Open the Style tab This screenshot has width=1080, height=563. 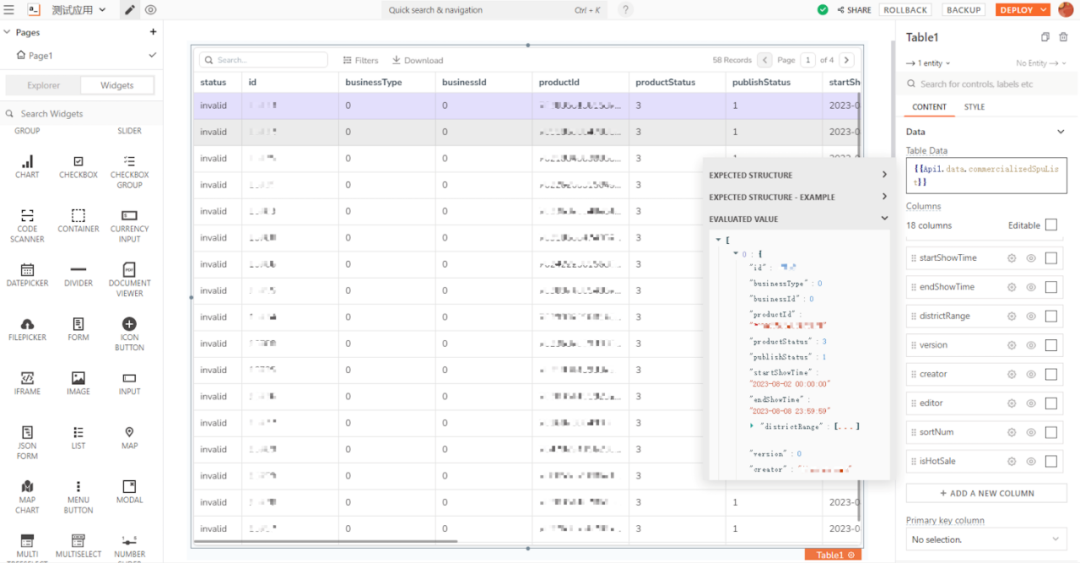[974, 107]
